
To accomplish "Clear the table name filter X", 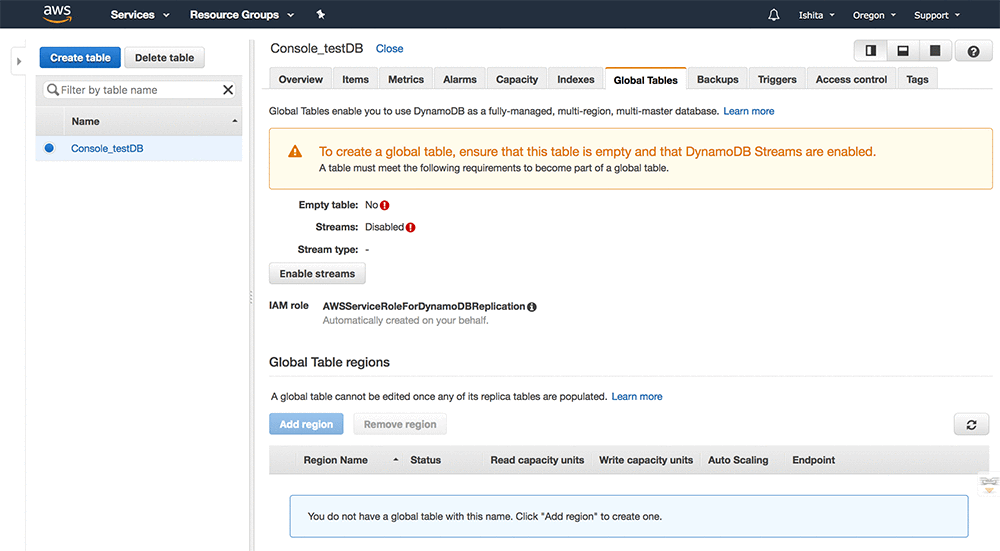I will tap(228, 90).
